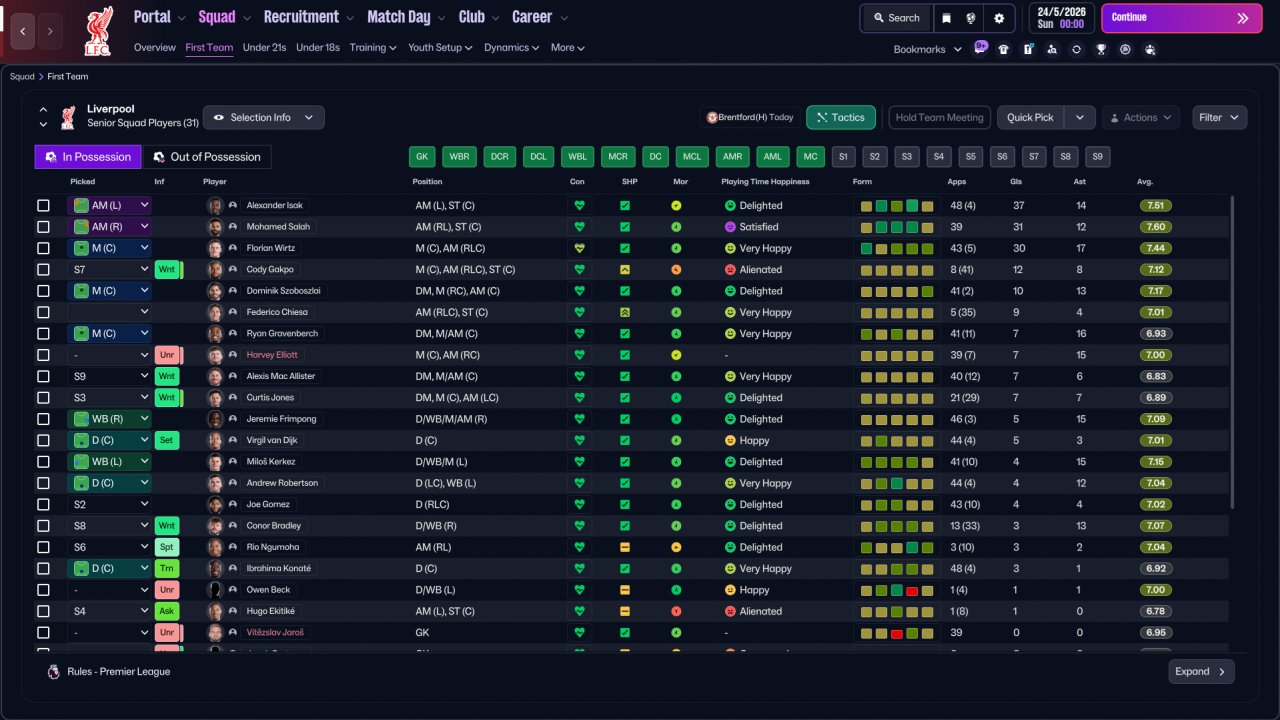Click the Liverpool club crest in the header
This screenshot has height=720, width=1280.
[98, 31]
